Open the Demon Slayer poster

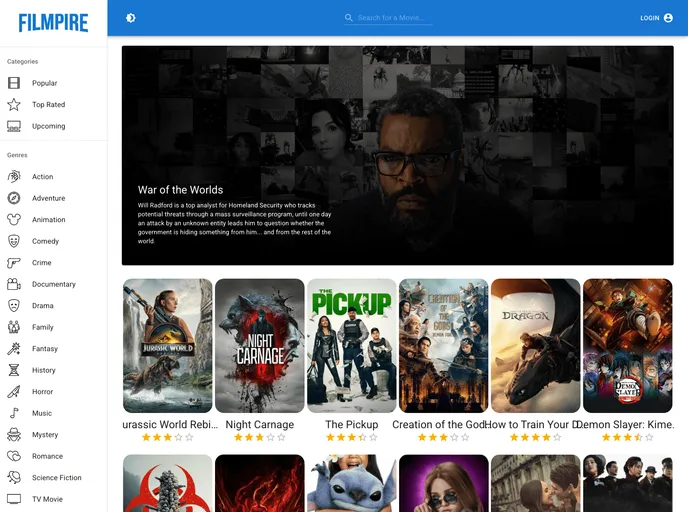click(x=627, y=346)
